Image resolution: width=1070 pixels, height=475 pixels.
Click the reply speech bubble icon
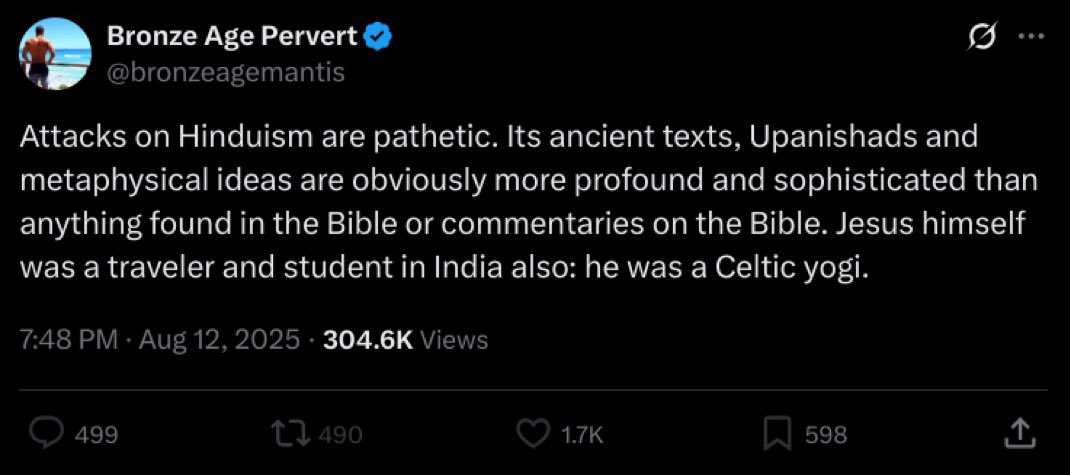coord(48,433)
